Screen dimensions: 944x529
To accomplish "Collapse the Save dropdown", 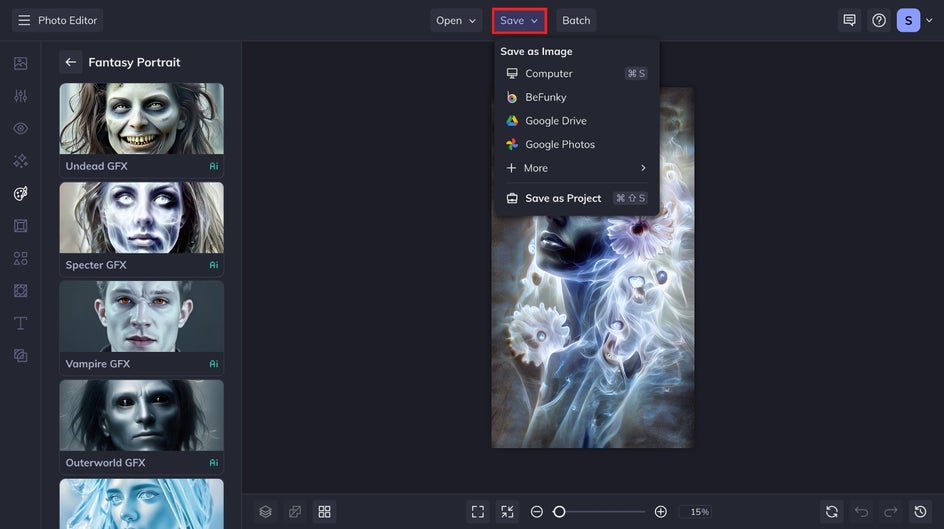I will coord(519,20).
